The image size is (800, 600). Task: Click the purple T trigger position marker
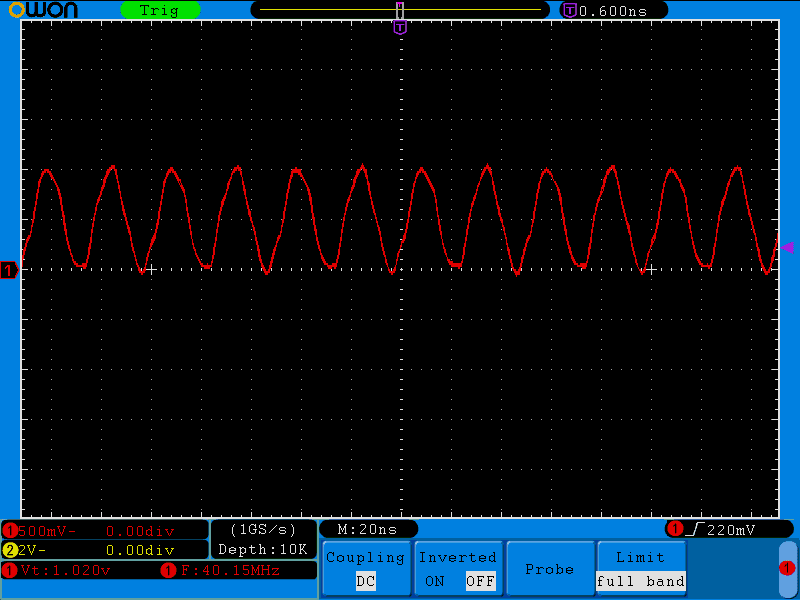pos(400,28)
